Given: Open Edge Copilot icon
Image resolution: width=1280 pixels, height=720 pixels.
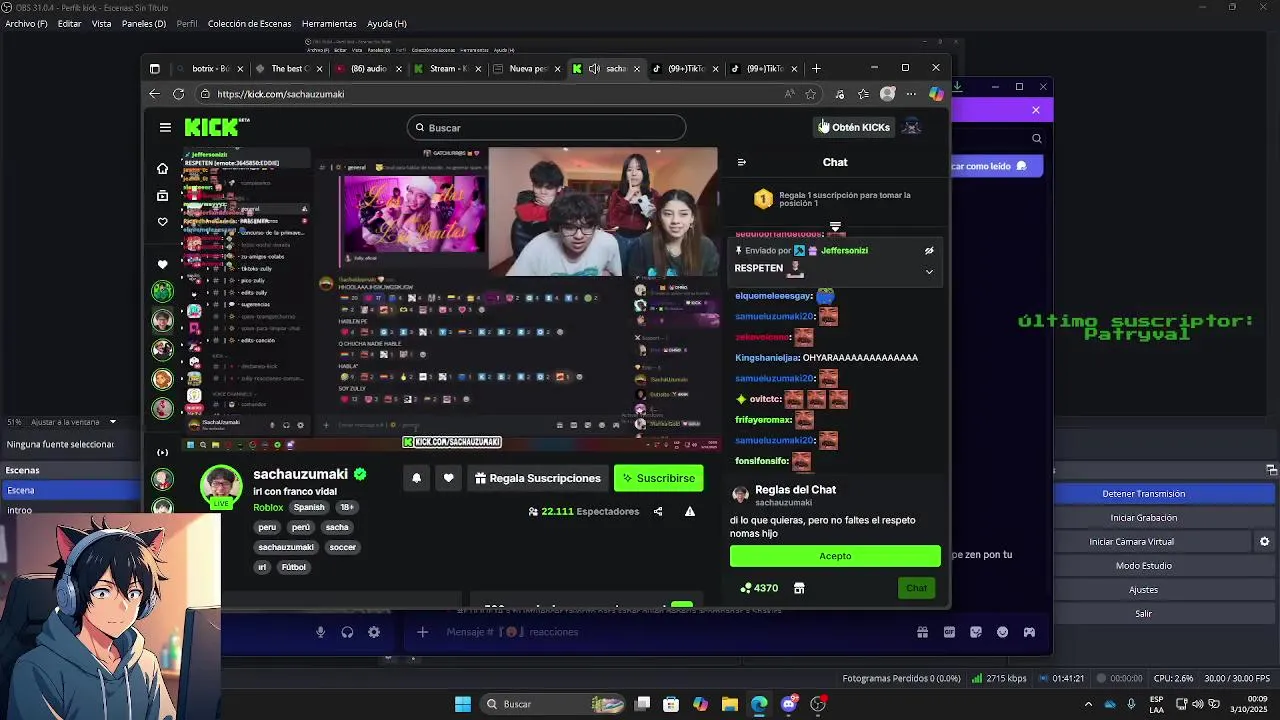Looking at the screenshot, I should coord(936,94).
